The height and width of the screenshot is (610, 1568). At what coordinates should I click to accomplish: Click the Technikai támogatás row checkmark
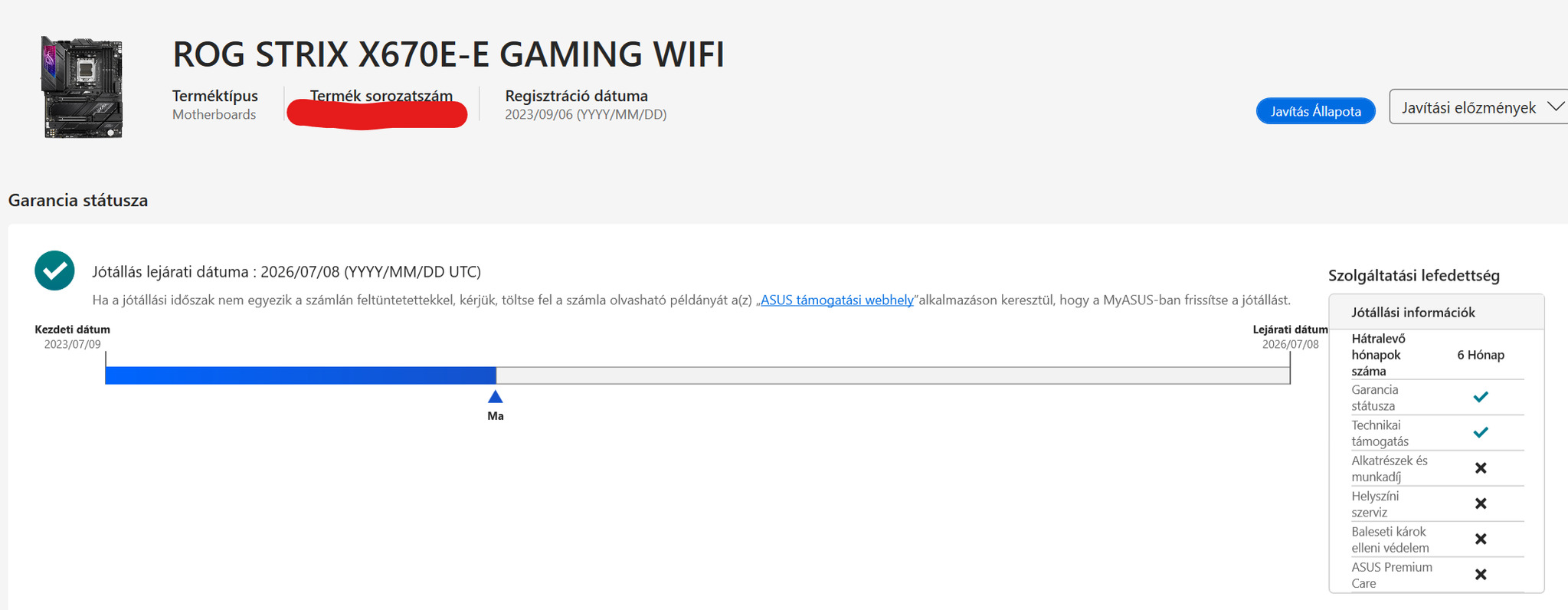[1481, 432]
